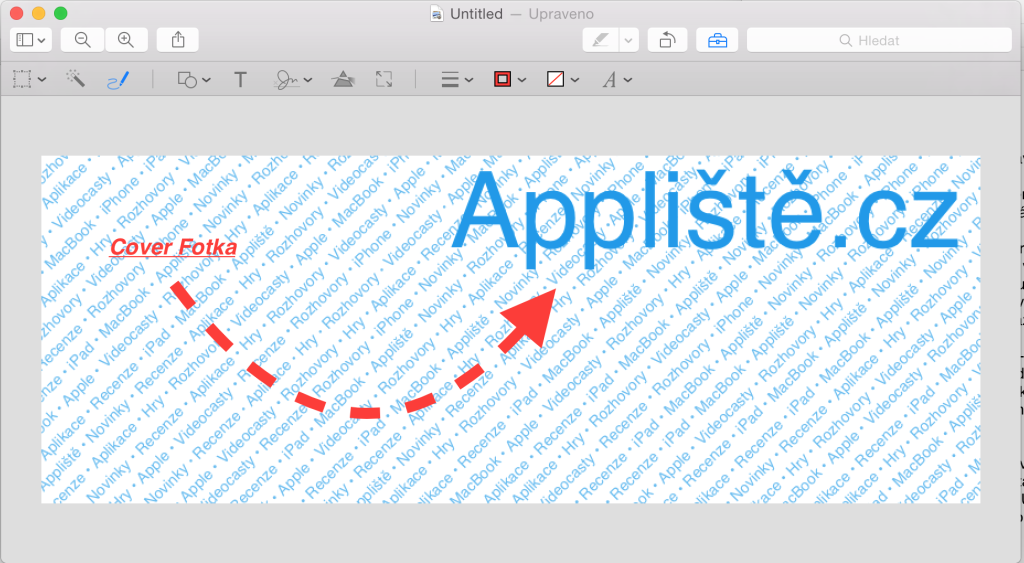Expand the selection tools dropdown arrow

click(x=42, y=80)
